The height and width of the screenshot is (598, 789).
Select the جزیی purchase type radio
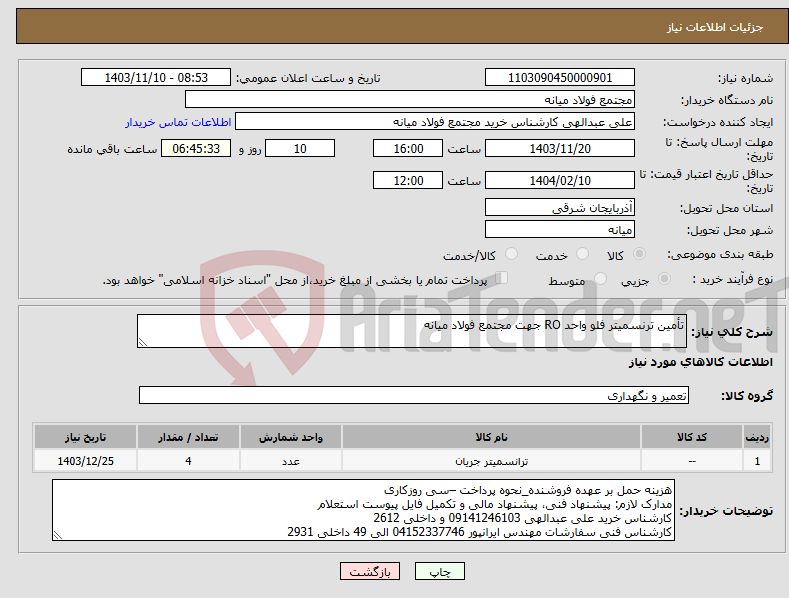[664, 279]
